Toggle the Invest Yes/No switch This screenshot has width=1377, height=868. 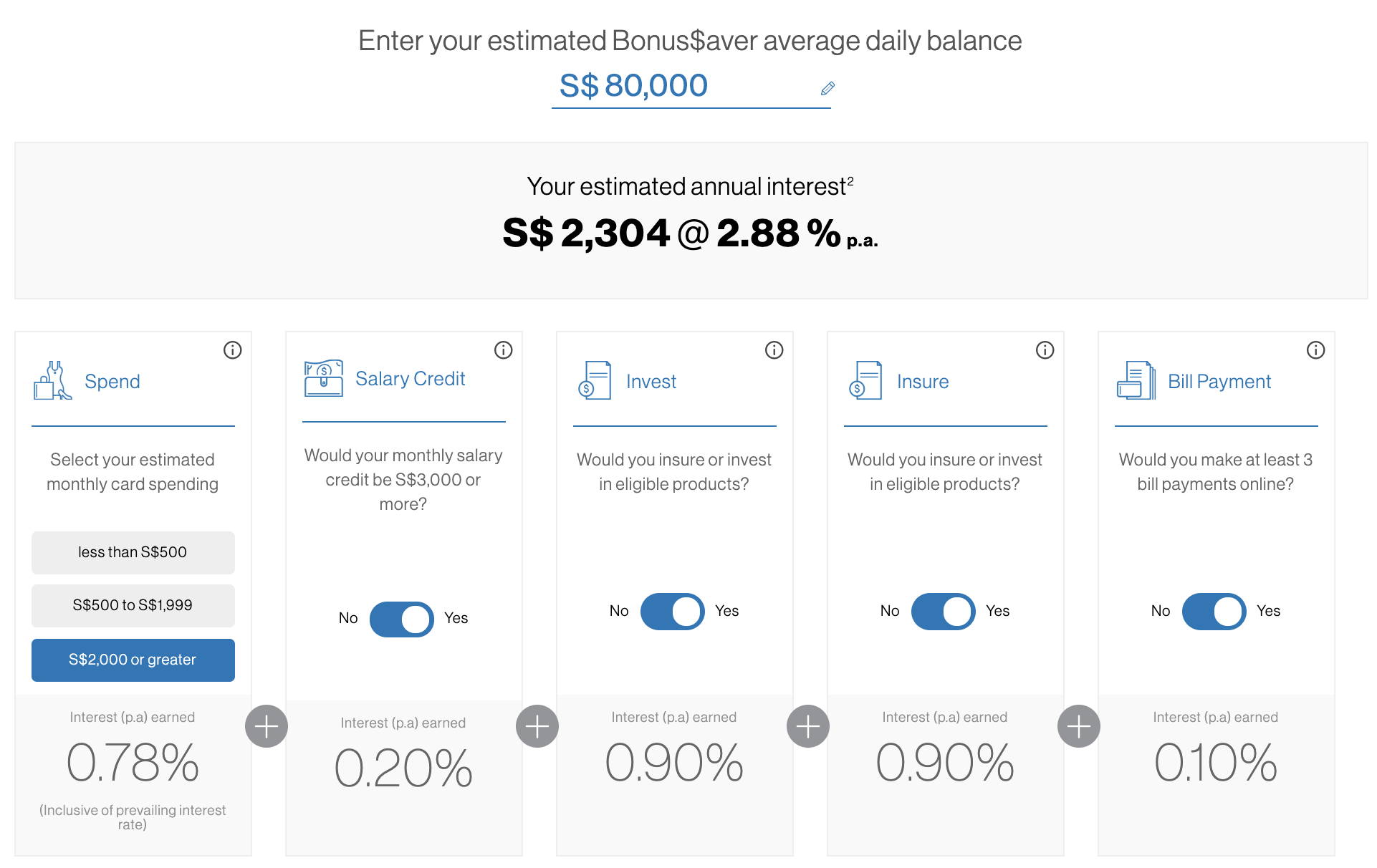[672, 612]
